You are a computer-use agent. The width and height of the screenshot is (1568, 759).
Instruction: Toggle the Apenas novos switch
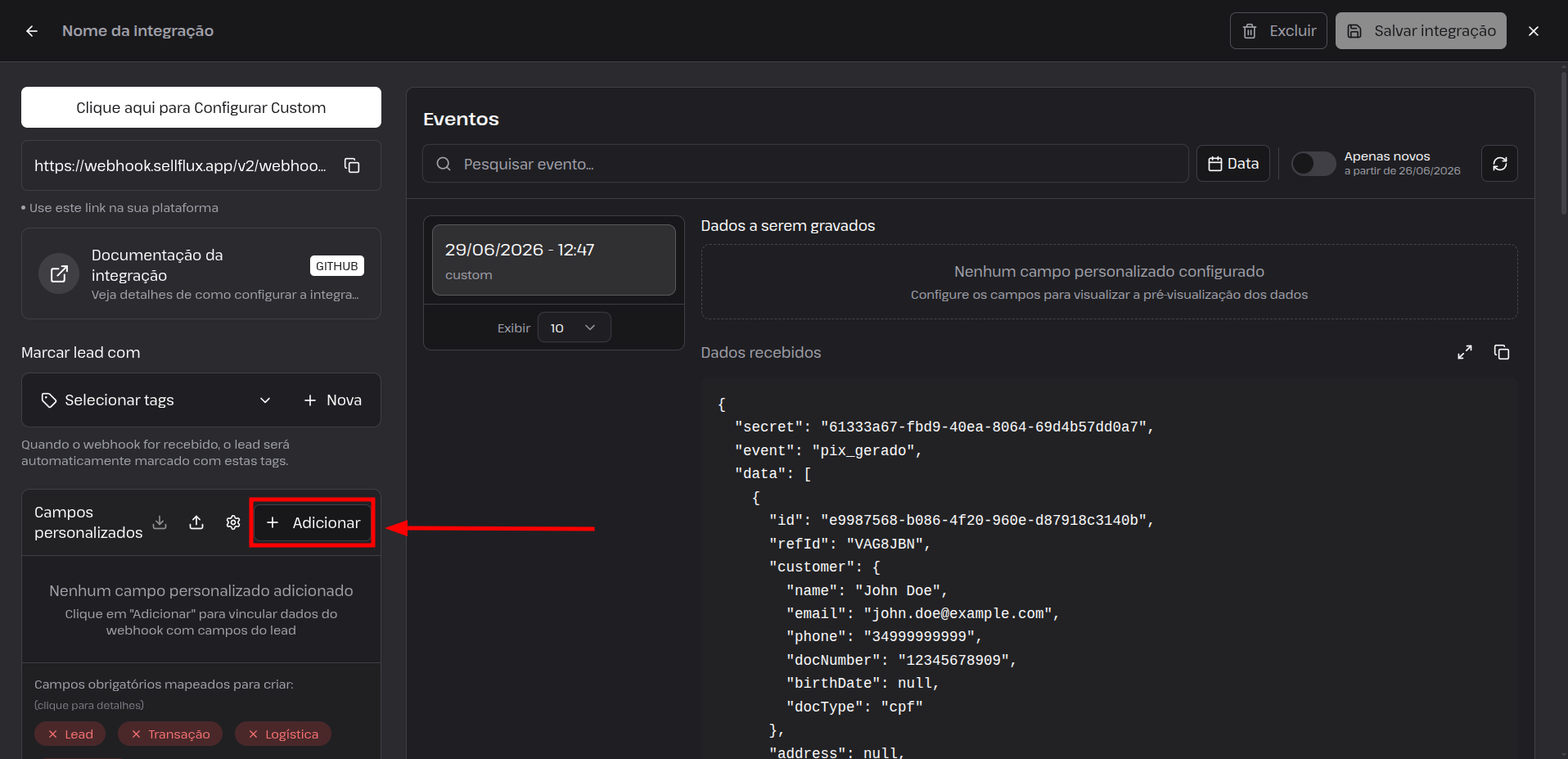click(1313, 164)
